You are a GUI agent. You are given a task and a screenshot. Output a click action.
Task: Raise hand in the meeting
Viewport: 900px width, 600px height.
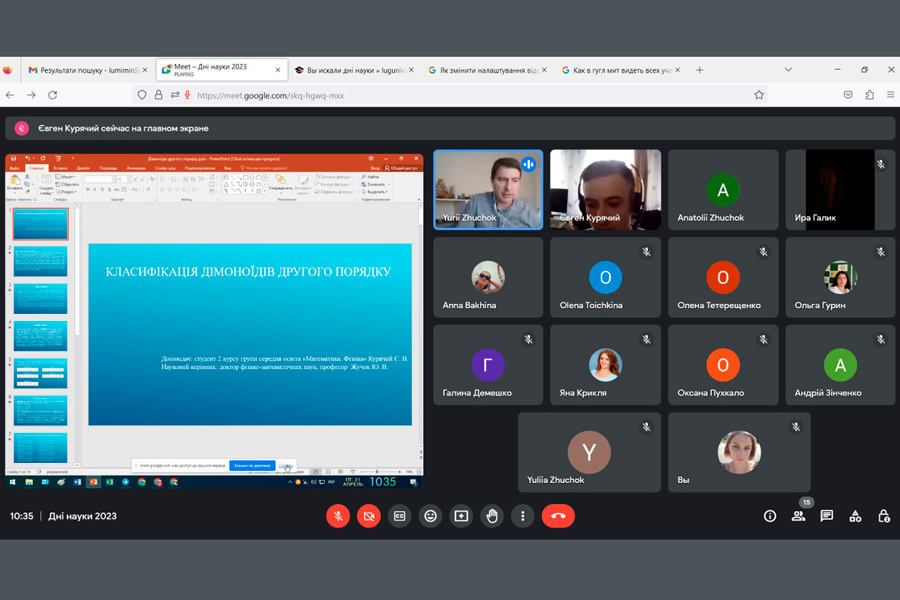[492, 516]
